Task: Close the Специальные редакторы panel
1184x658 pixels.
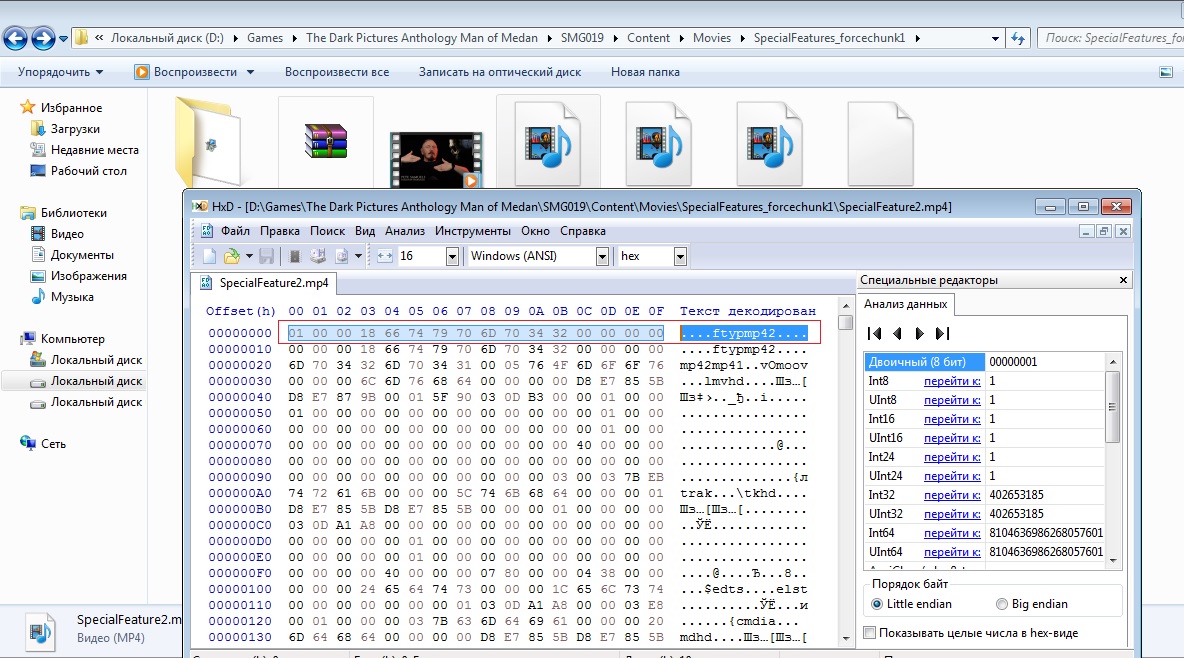Action: (x=1123, y=280)
